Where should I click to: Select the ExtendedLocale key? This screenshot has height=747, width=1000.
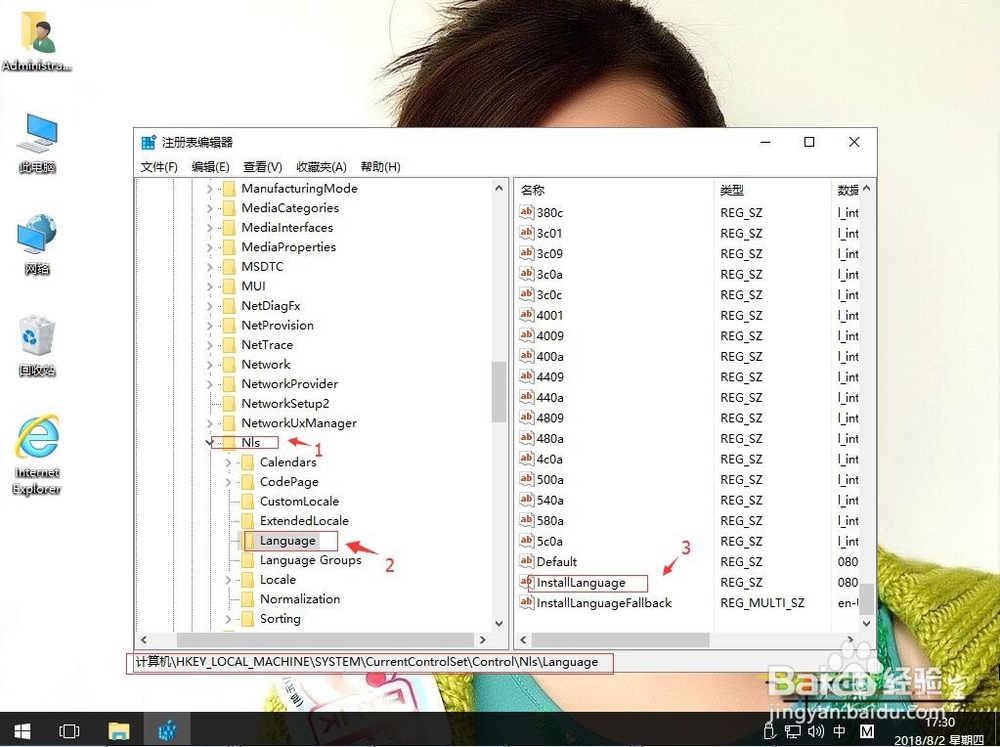pos(304,521)
